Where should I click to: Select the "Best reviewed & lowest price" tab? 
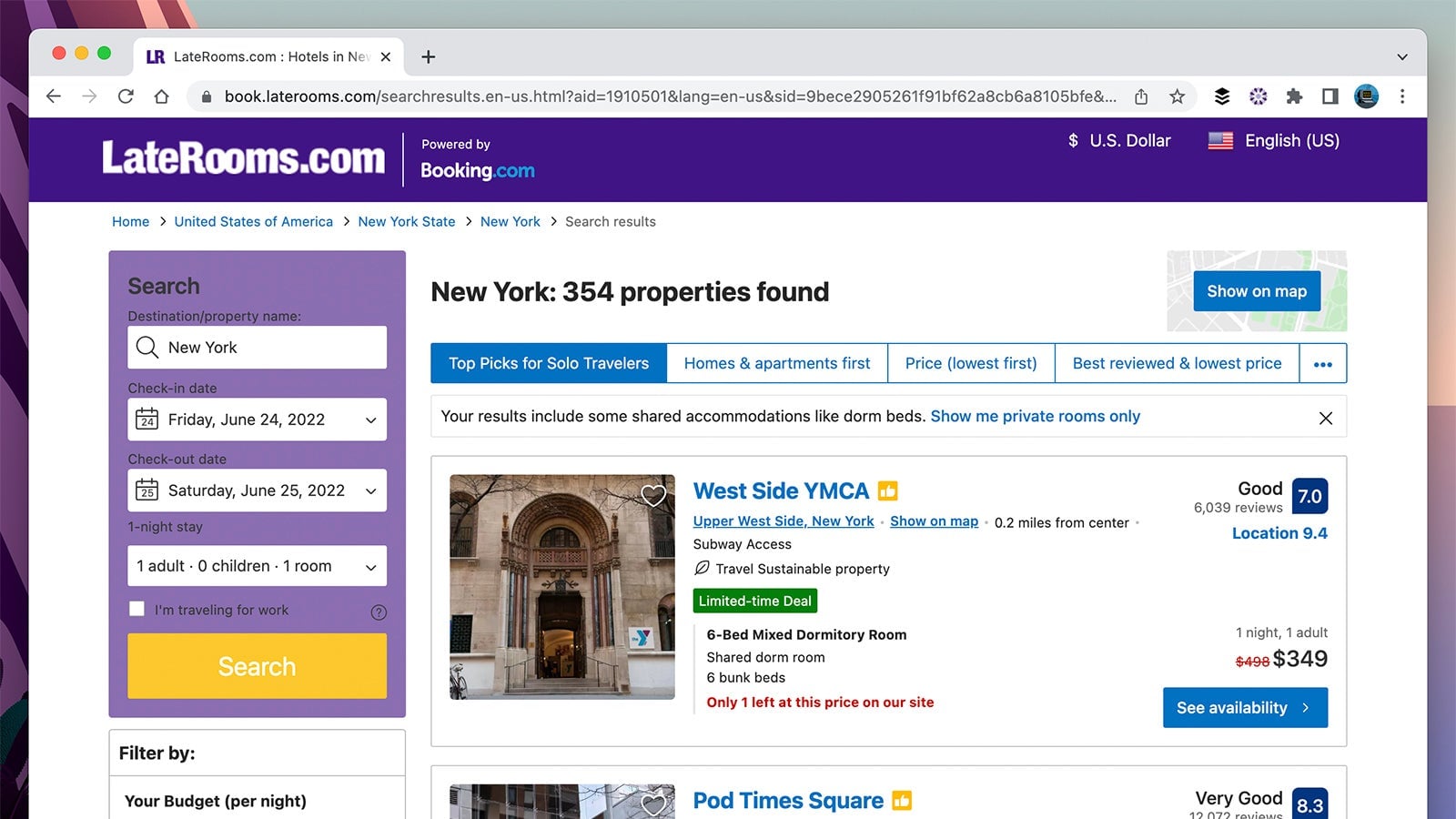(1176, 363)
